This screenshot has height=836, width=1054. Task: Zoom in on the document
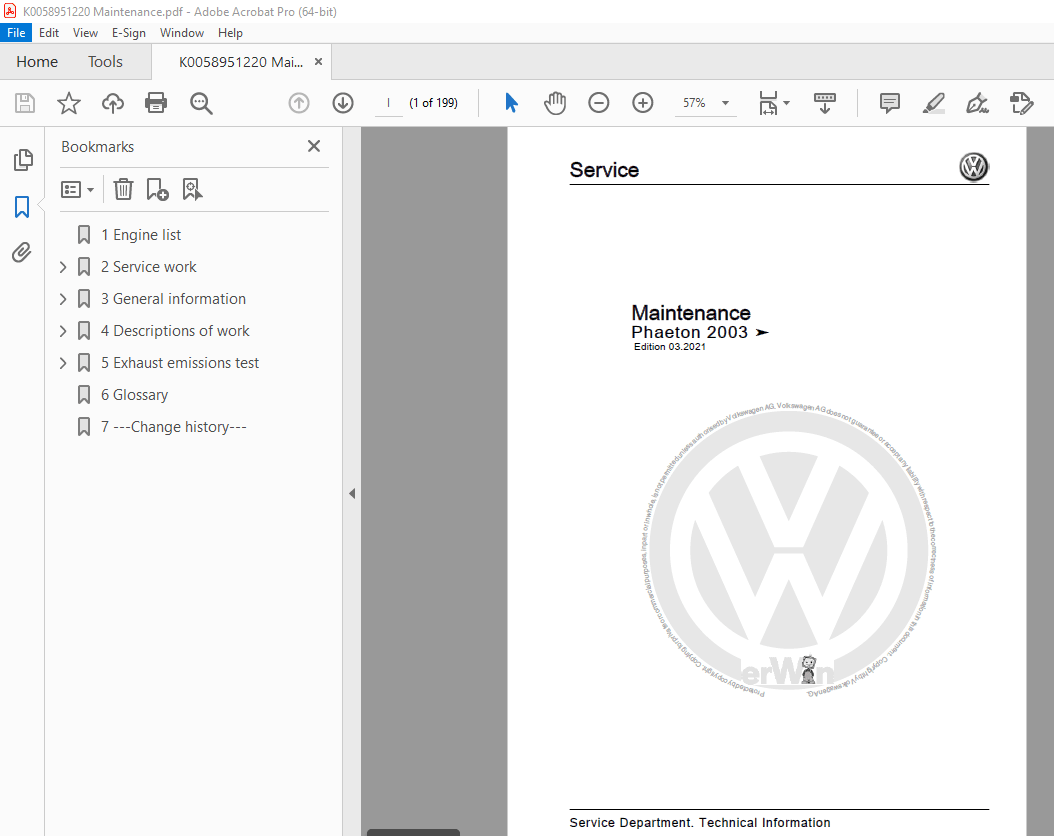[x=642, y=102]
